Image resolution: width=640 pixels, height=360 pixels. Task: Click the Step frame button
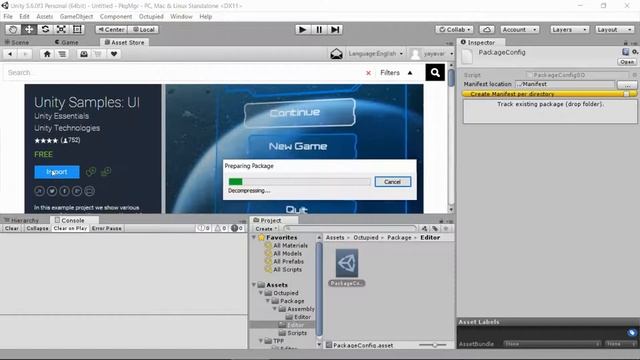click(x=335, y=29)
